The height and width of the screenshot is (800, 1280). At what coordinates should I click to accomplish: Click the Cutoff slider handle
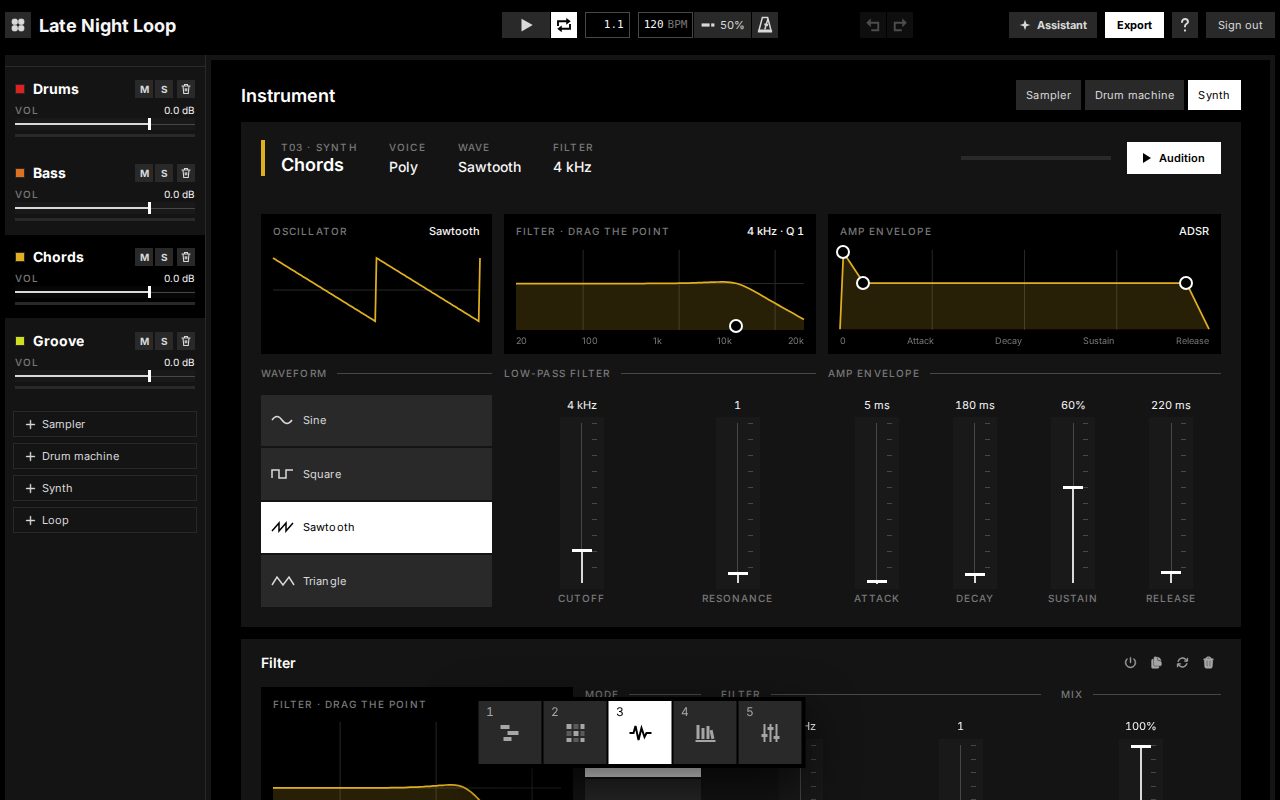point(582,550)
